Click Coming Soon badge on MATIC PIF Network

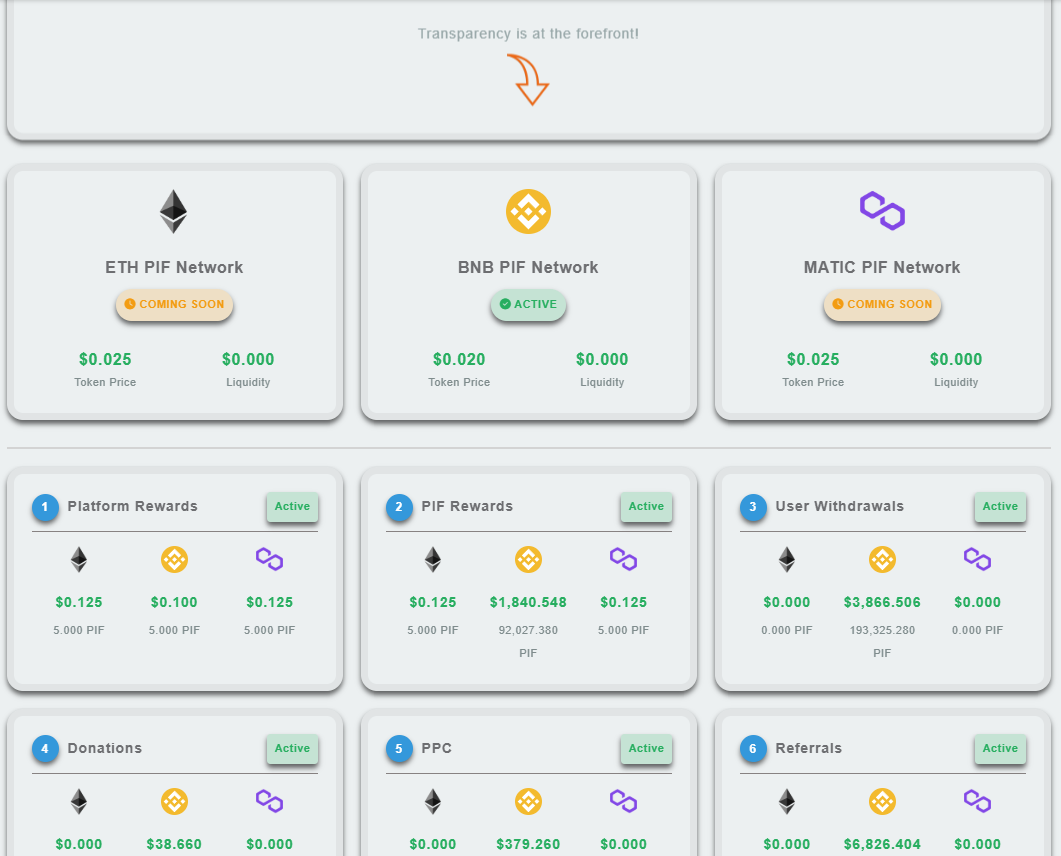click(882, 305)
